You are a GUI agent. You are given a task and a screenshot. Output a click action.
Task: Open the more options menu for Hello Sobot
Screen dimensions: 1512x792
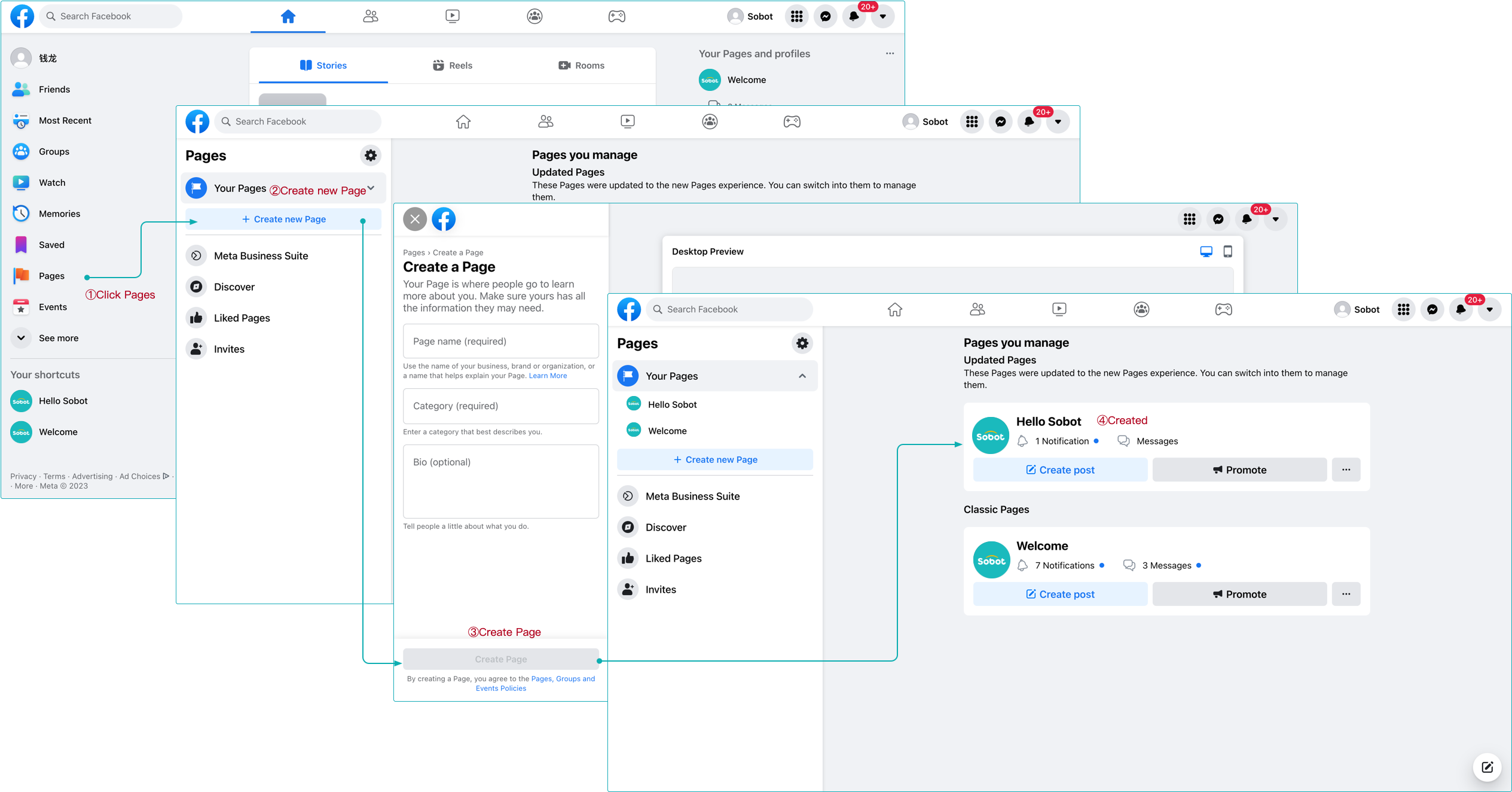(1346, 470)
